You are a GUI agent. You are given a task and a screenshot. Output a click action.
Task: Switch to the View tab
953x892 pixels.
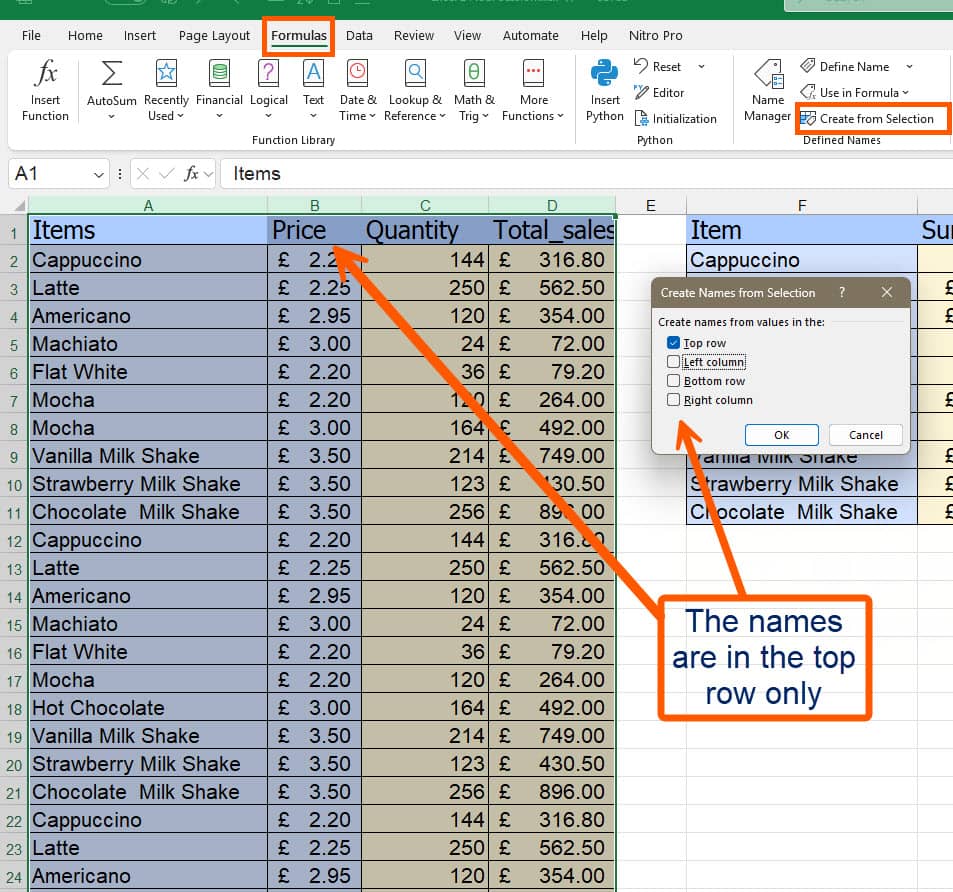[x=467, y=35]
